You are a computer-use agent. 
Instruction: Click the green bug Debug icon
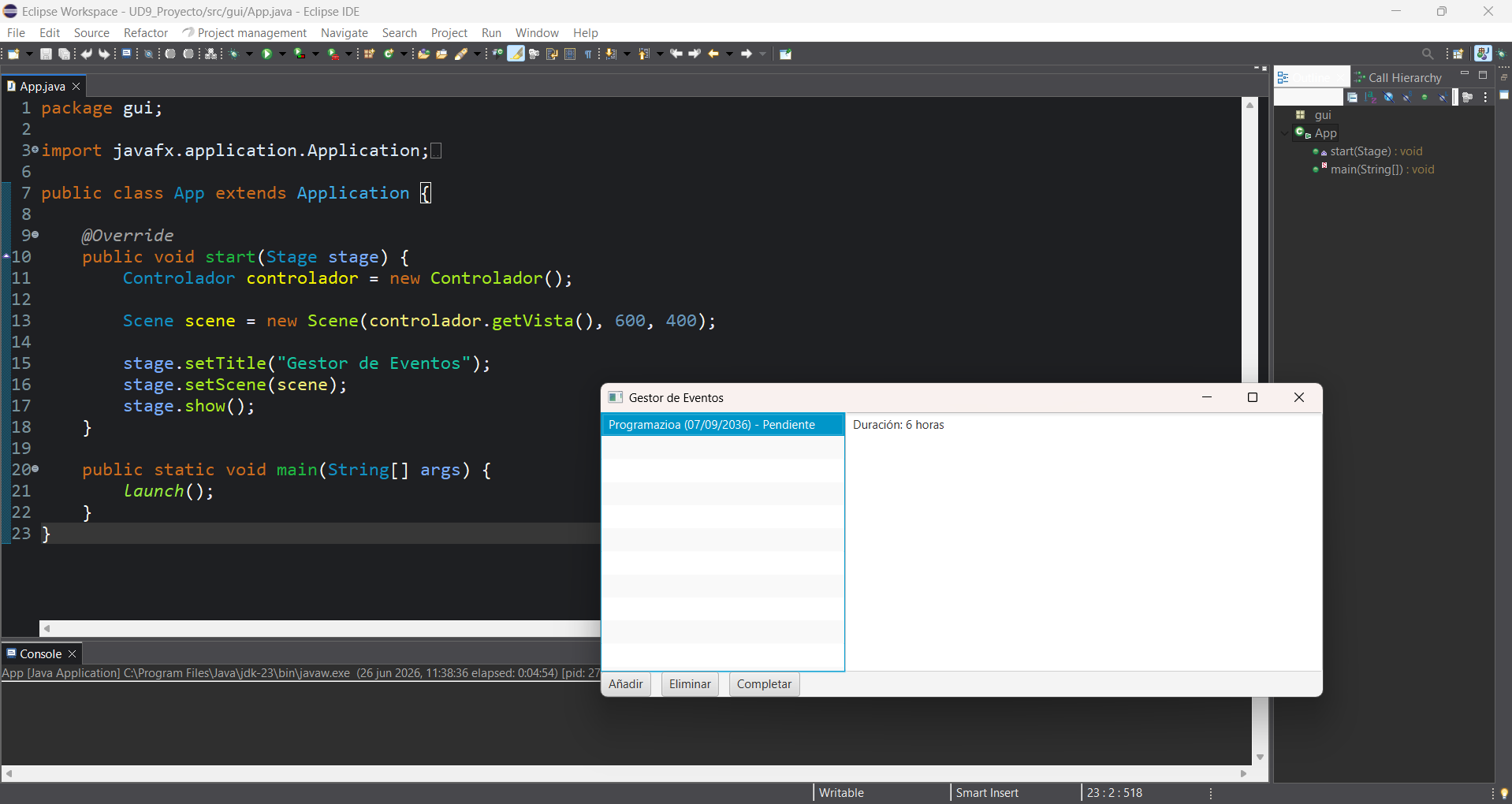(234, 54)
